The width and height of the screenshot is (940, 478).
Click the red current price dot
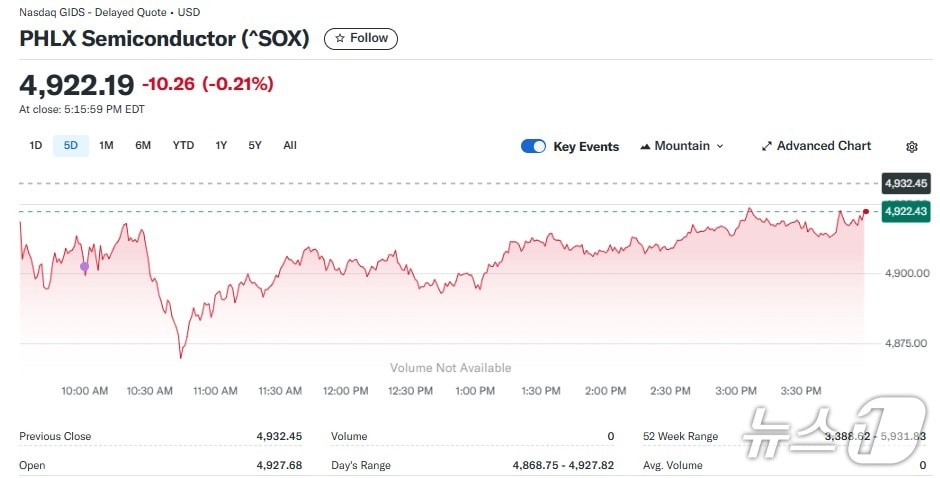click(865, 211)
